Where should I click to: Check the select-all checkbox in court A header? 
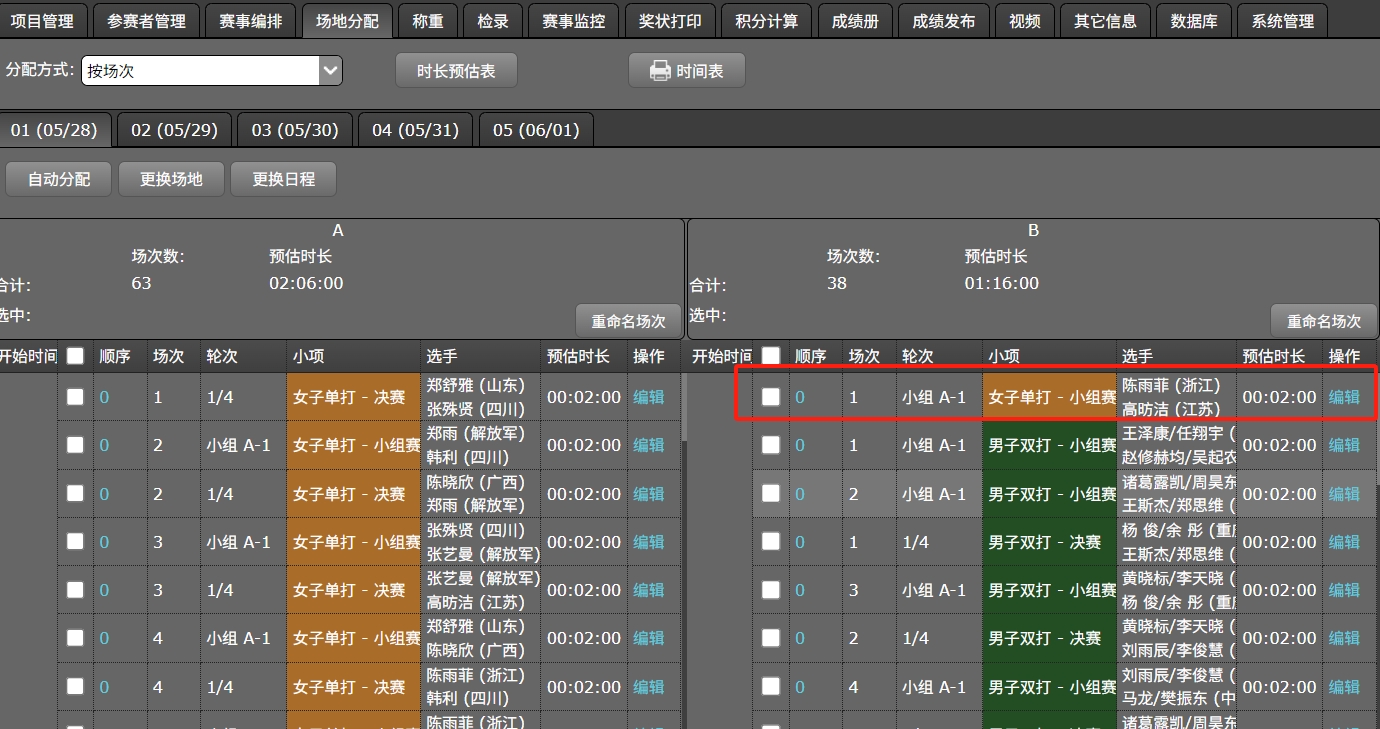(75, 356)
